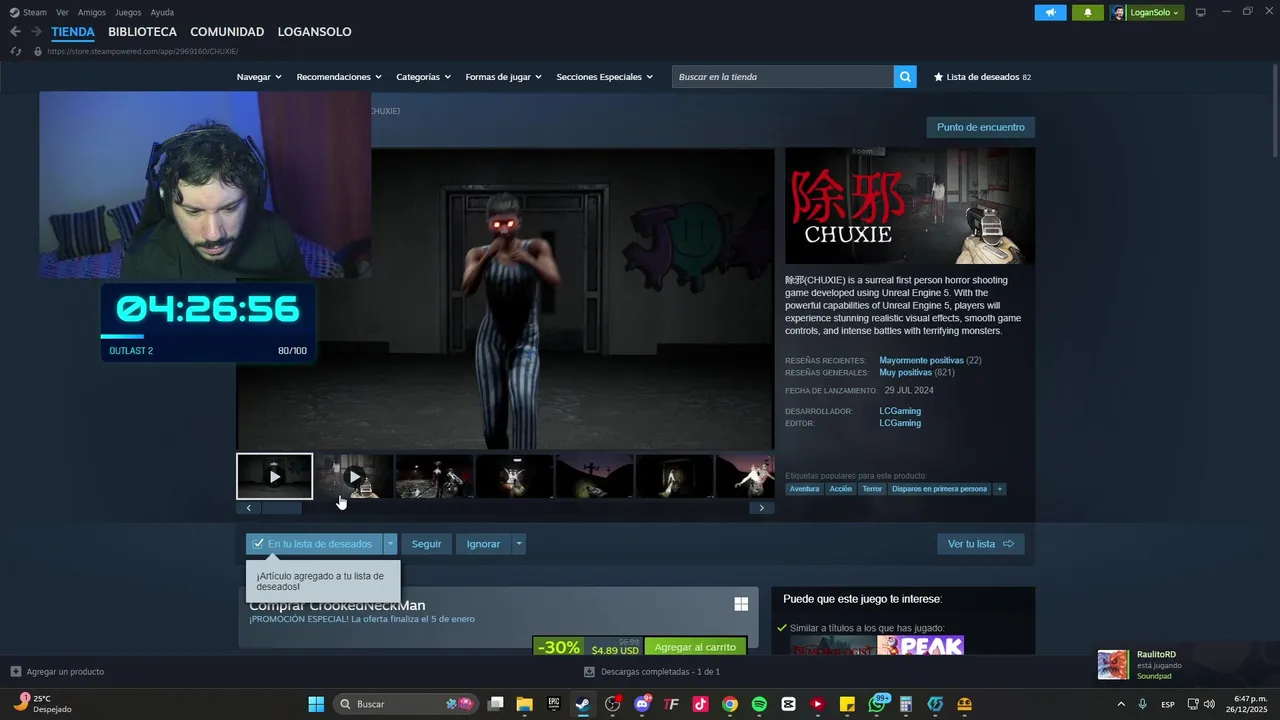The width and height of the screenshot is (1280, 720).
Task: Move media strip back with left arrow
Action: pyautogui.click(x=249, y=508)
